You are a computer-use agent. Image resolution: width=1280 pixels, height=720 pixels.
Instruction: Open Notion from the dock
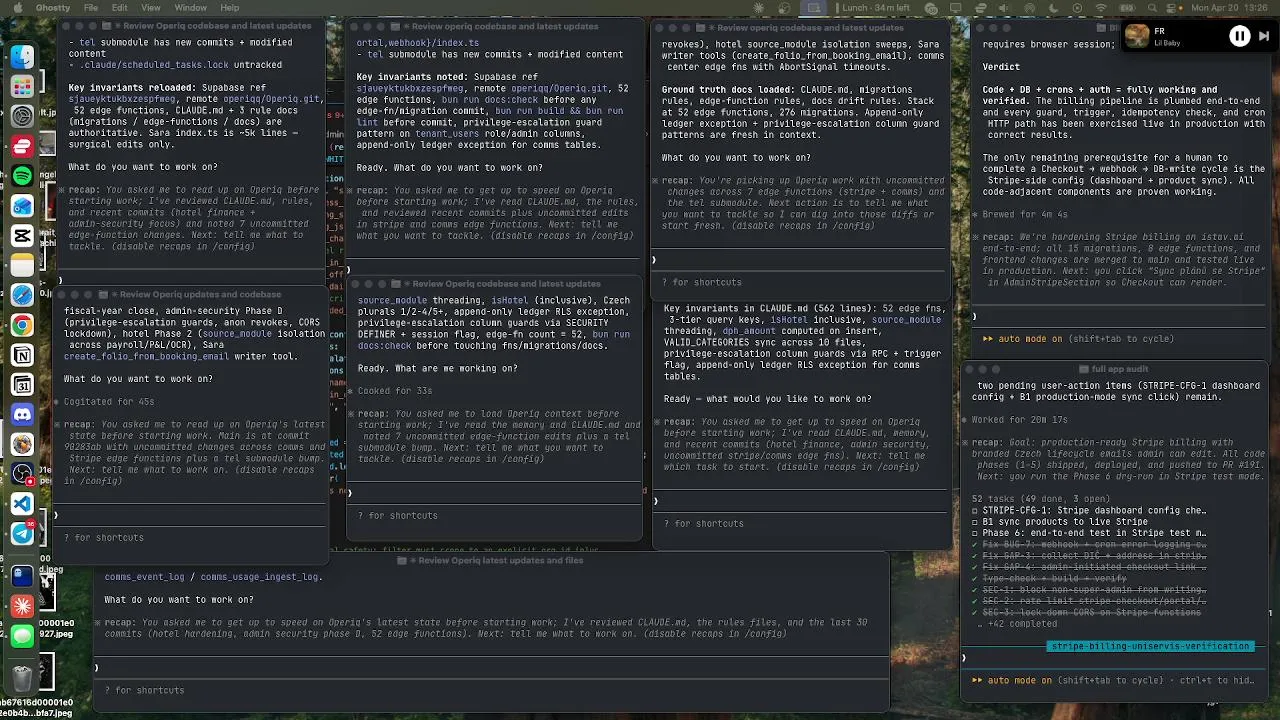point(22,355)
